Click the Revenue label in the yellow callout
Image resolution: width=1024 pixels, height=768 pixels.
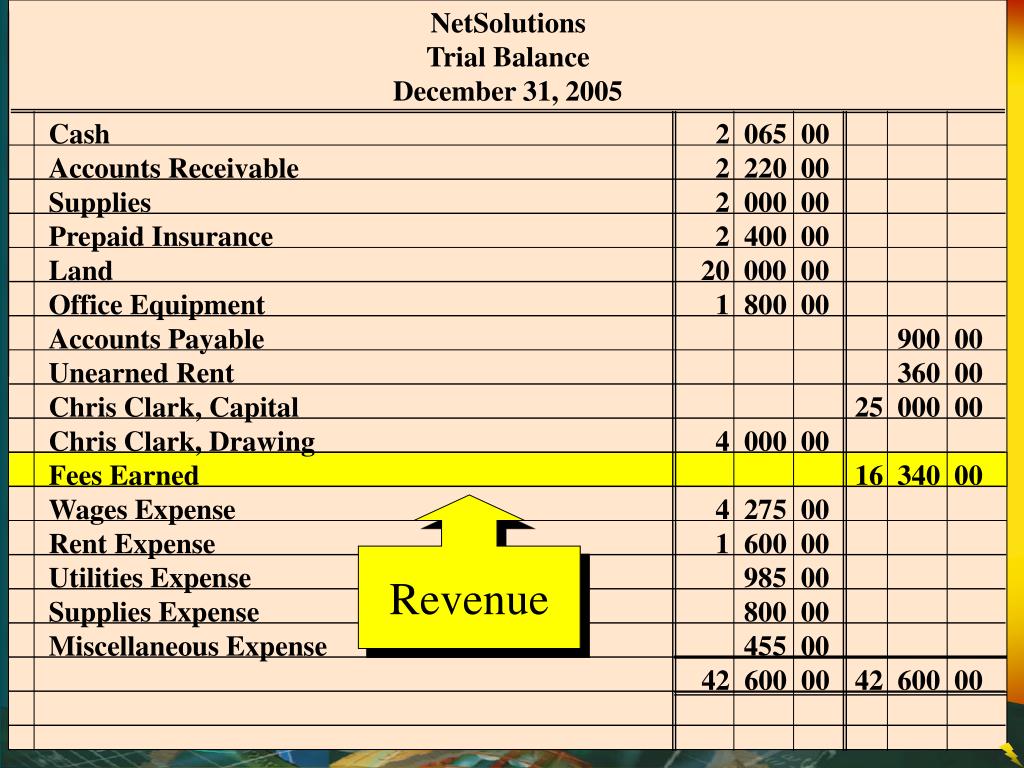(x=469, y=600)
